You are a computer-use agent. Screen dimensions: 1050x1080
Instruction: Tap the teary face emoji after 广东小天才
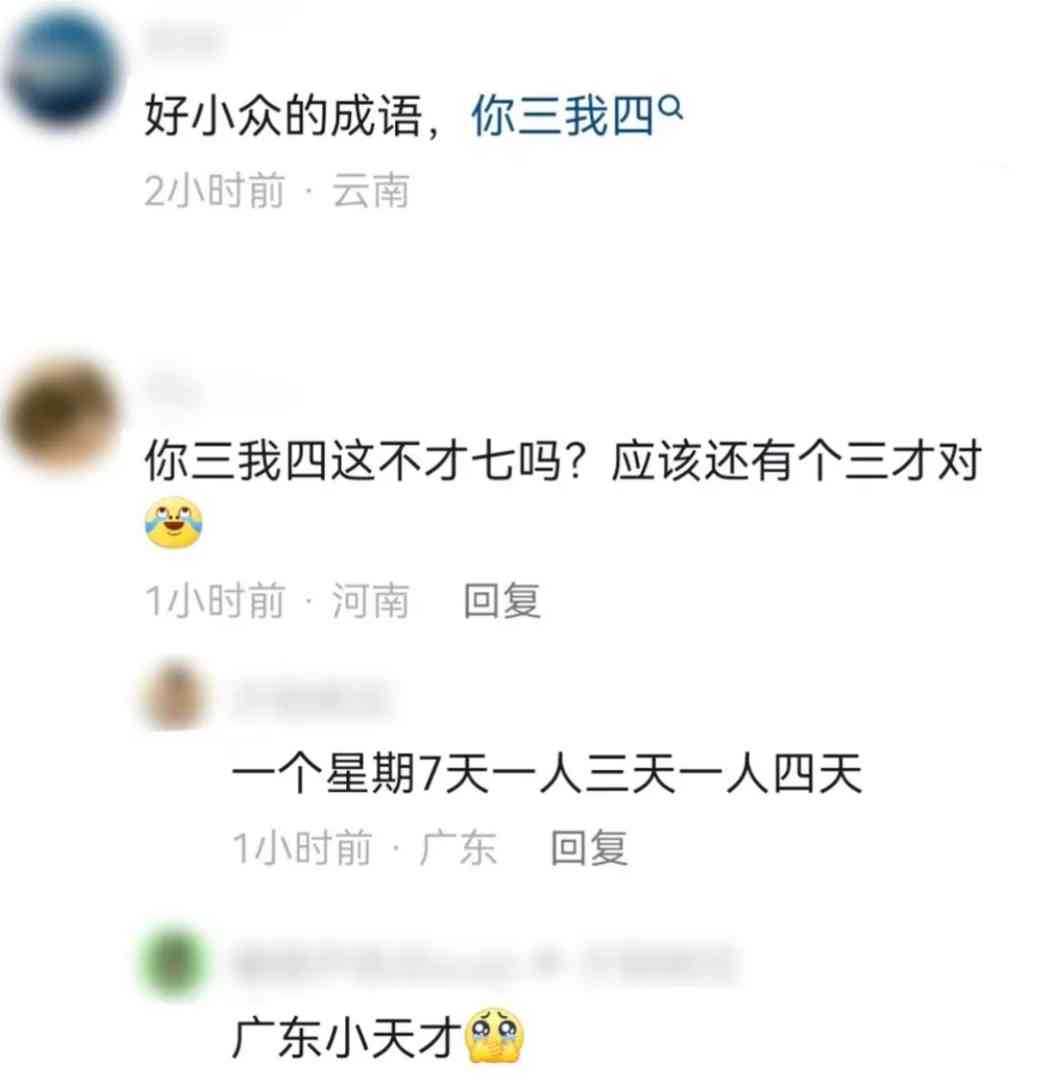(x=495, y=1036)
